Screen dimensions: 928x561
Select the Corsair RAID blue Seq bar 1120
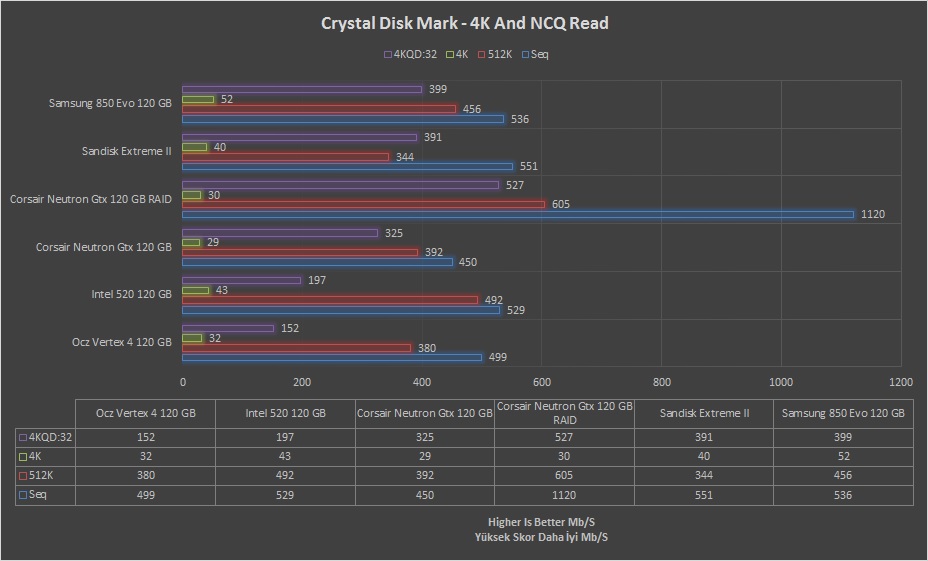[518, 214]
